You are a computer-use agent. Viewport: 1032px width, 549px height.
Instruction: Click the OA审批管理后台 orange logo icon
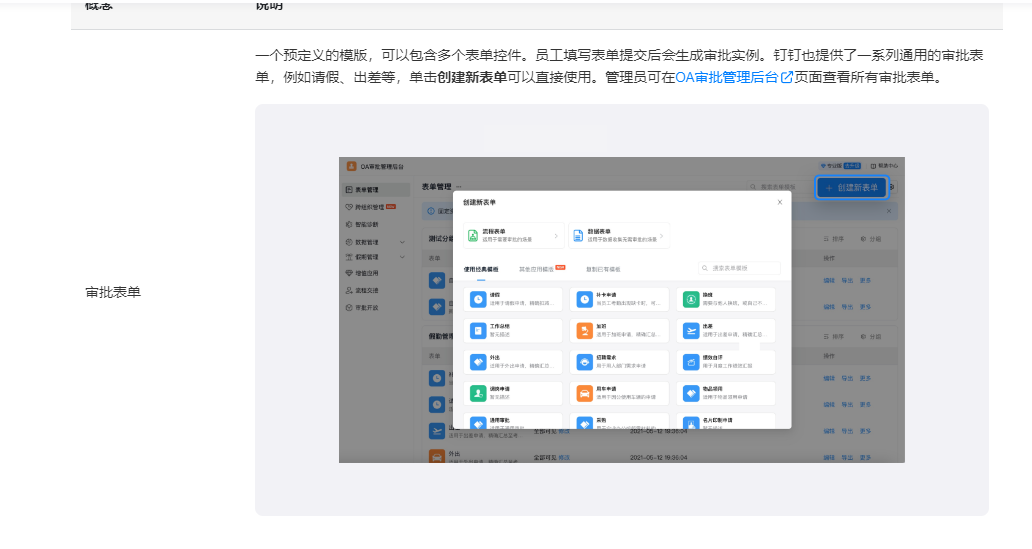tap(351, 167)
